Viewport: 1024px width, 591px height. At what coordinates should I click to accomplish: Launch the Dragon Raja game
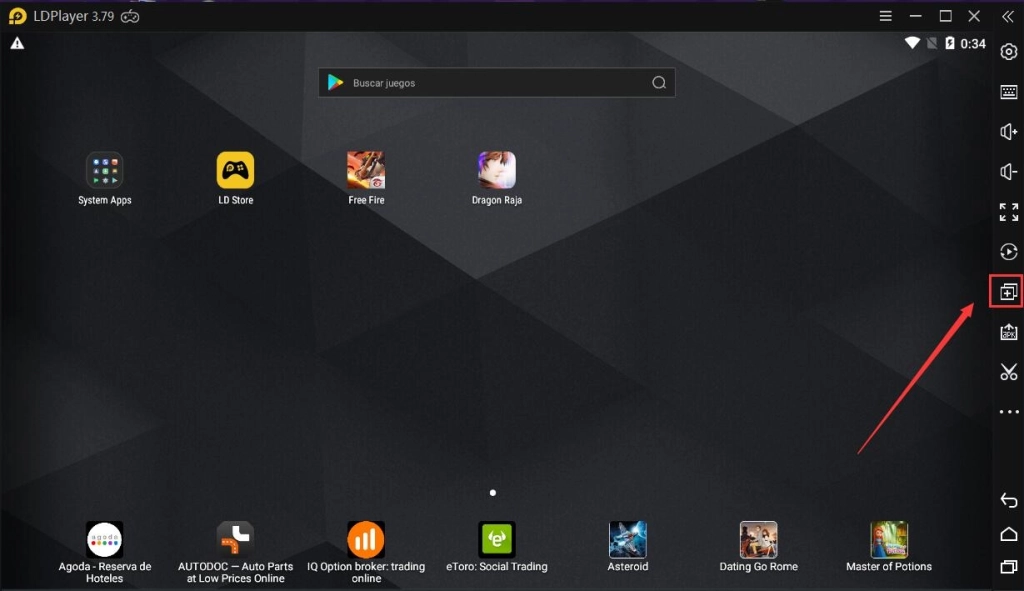(496, 170)
